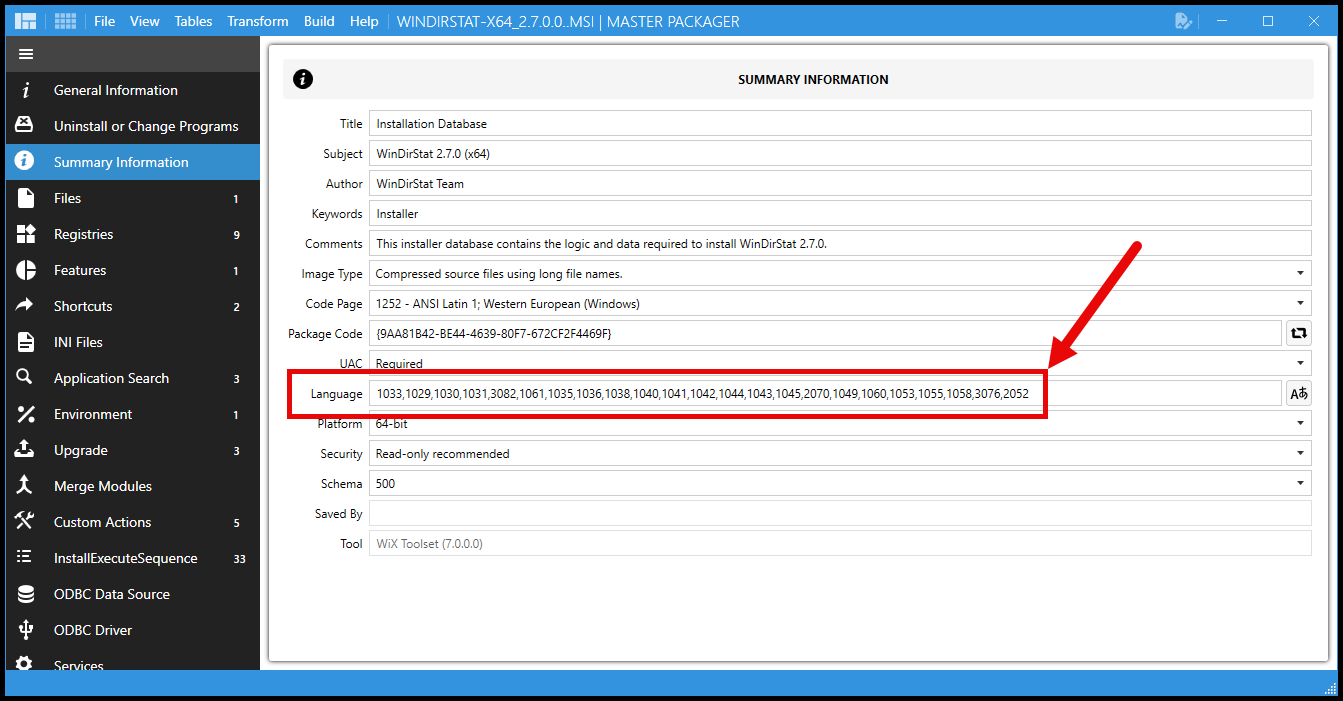Expand the UAC dropdown
This screenshot has height=701, width=1343.
tap(1300, 363)
